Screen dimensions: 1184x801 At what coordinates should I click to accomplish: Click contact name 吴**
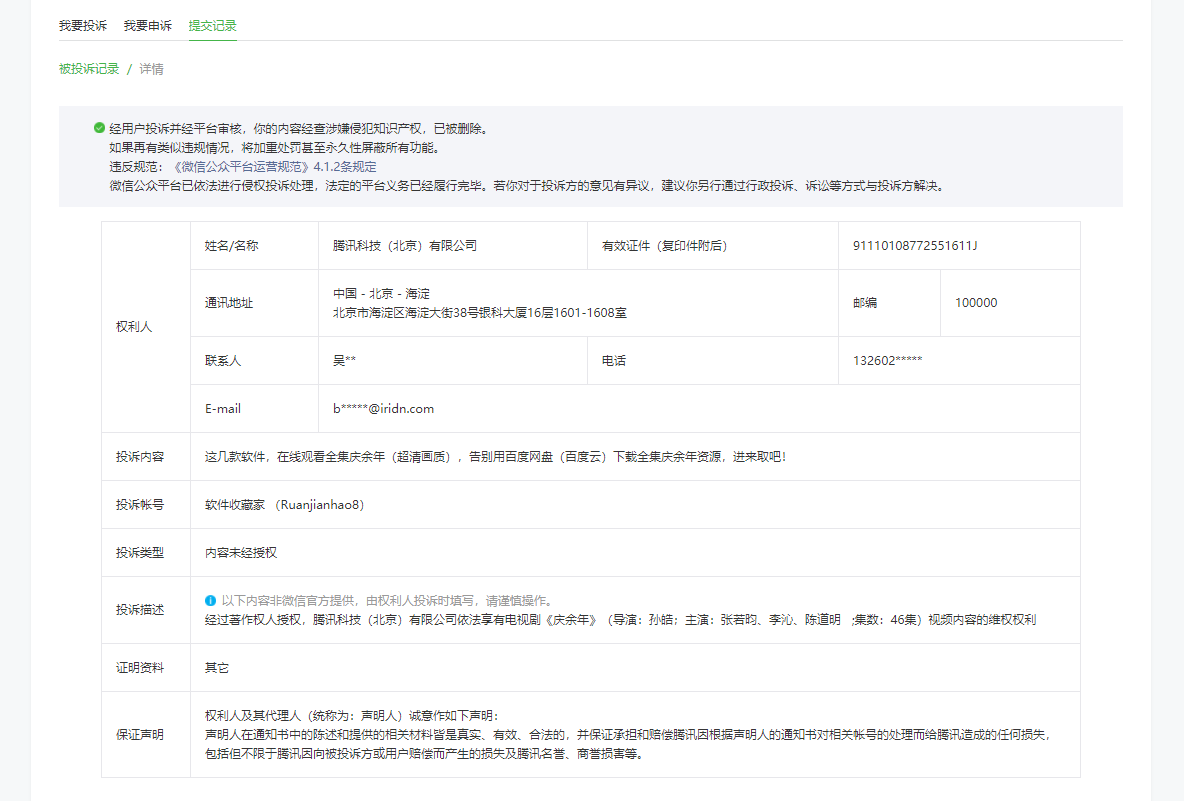pos(344,360)
